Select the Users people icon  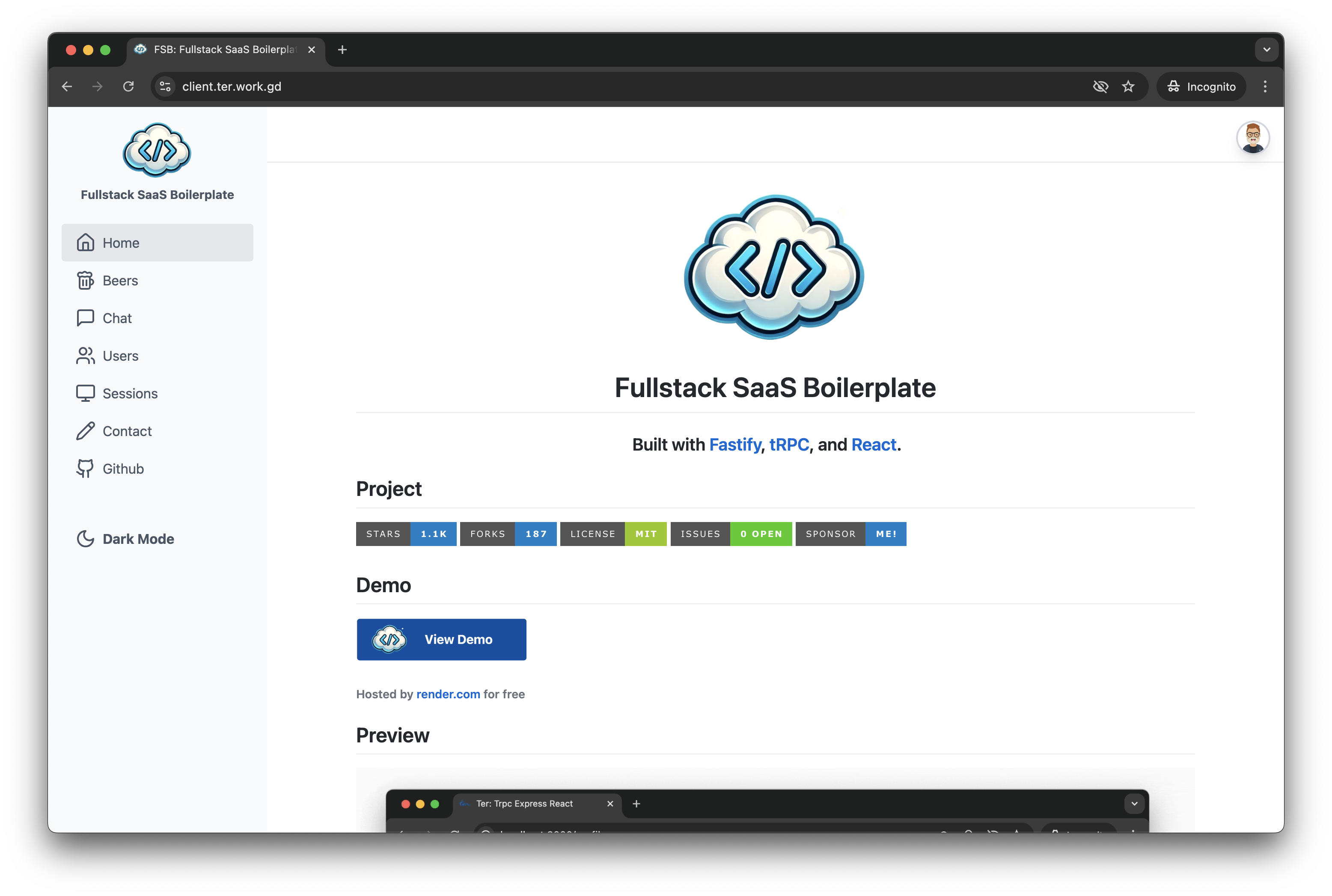(85, 356)
